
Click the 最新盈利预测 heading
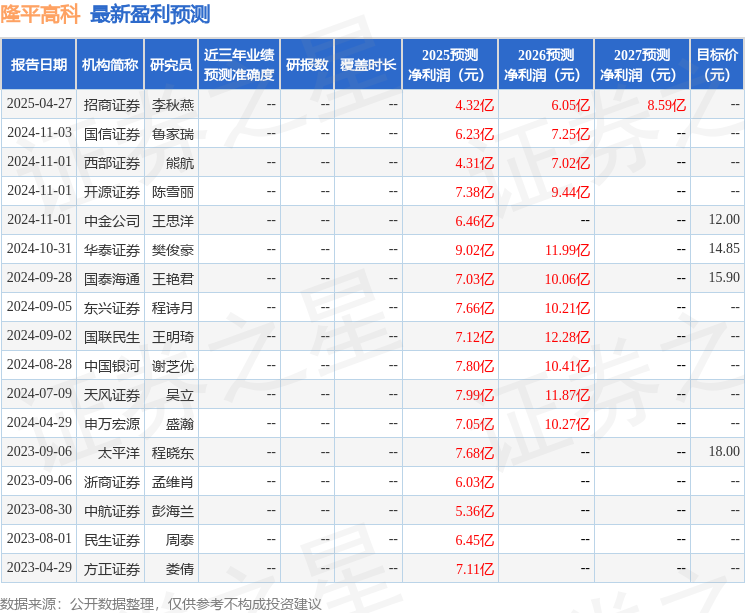pyautogui.click(x=150, y=14)
